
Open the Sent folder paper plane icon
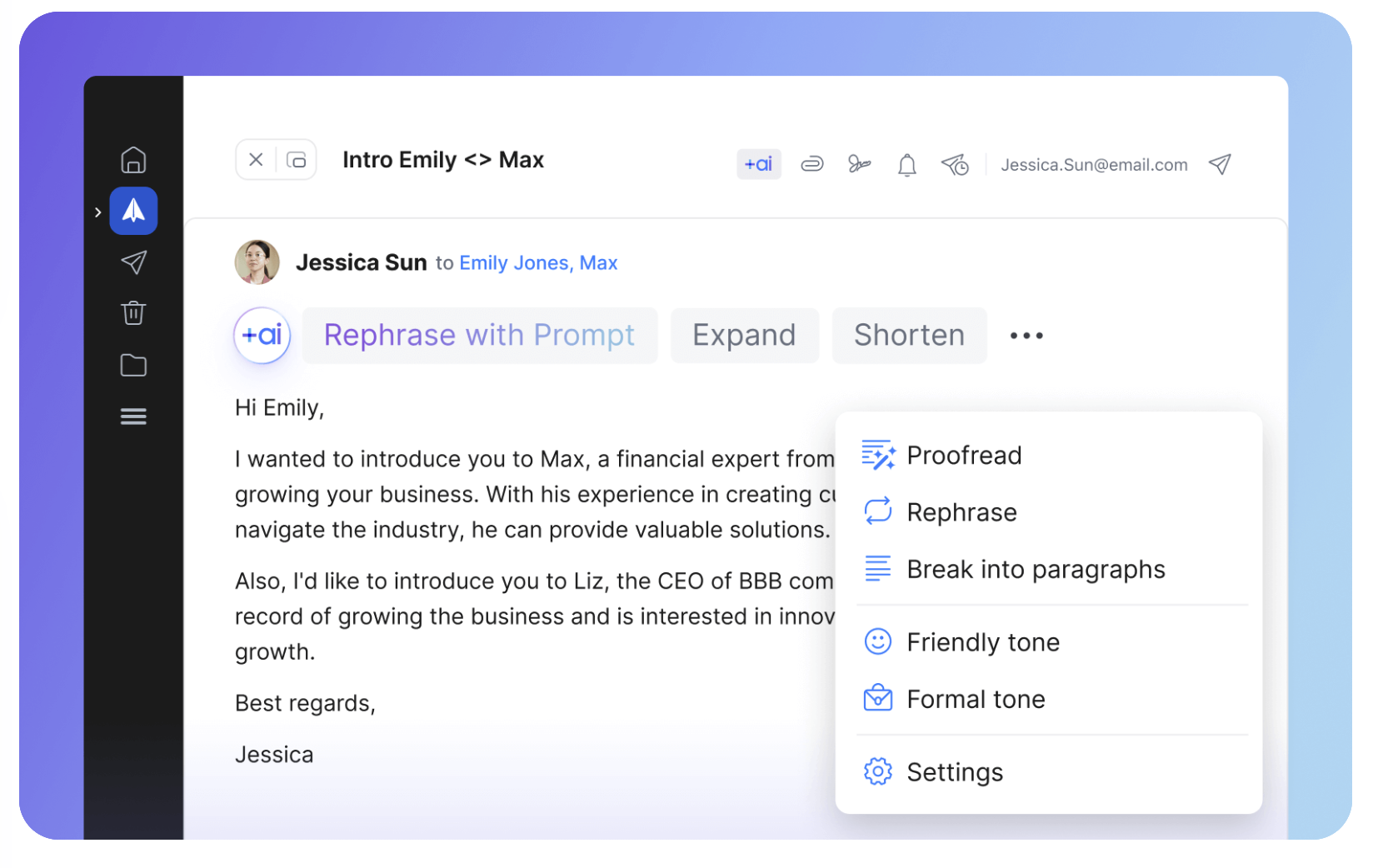133,262
